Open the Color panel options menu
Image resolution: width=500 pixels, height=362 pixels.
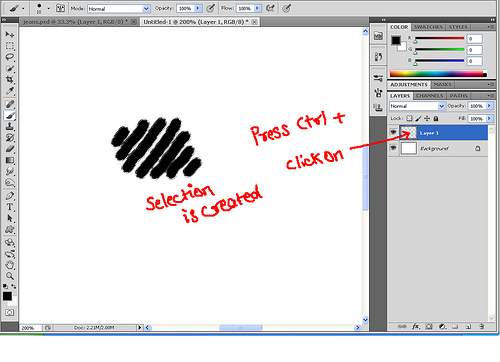tap(491, 27)
